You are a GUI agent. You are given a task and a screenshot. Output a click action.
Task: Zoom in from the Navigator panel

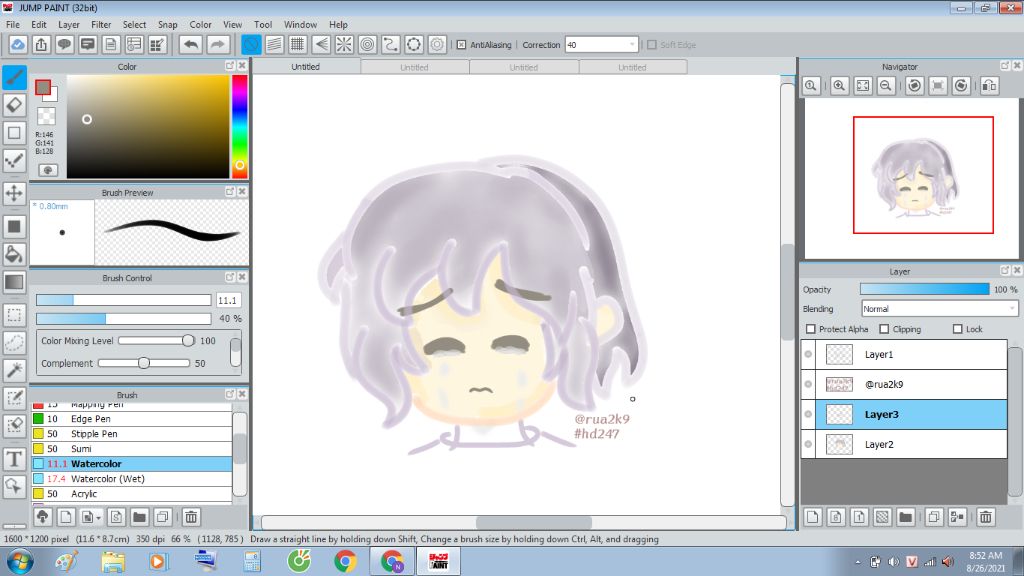click(839, 86)
